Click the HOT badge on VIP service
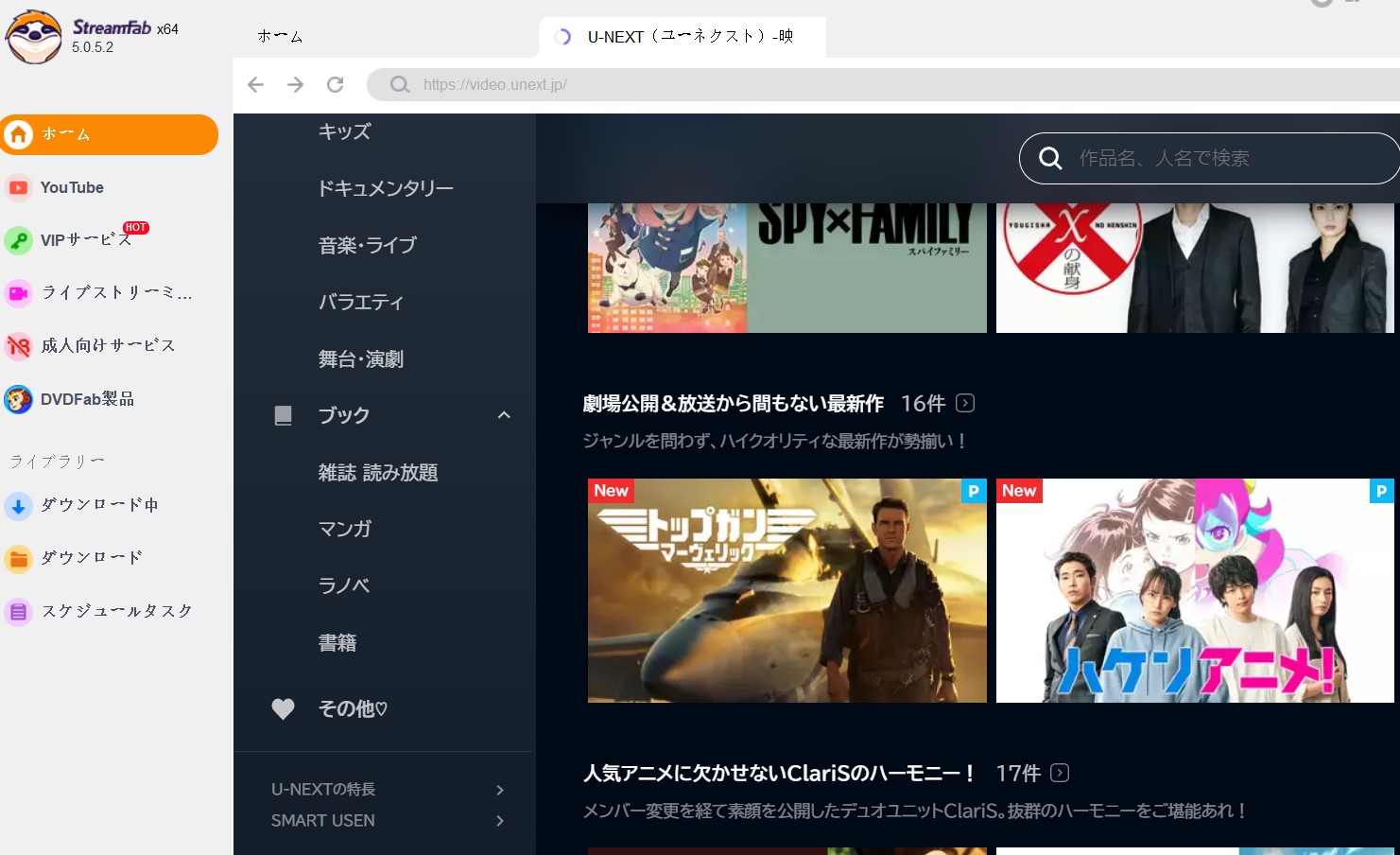This screenshot has height=855, width=1400. (136, 227)
